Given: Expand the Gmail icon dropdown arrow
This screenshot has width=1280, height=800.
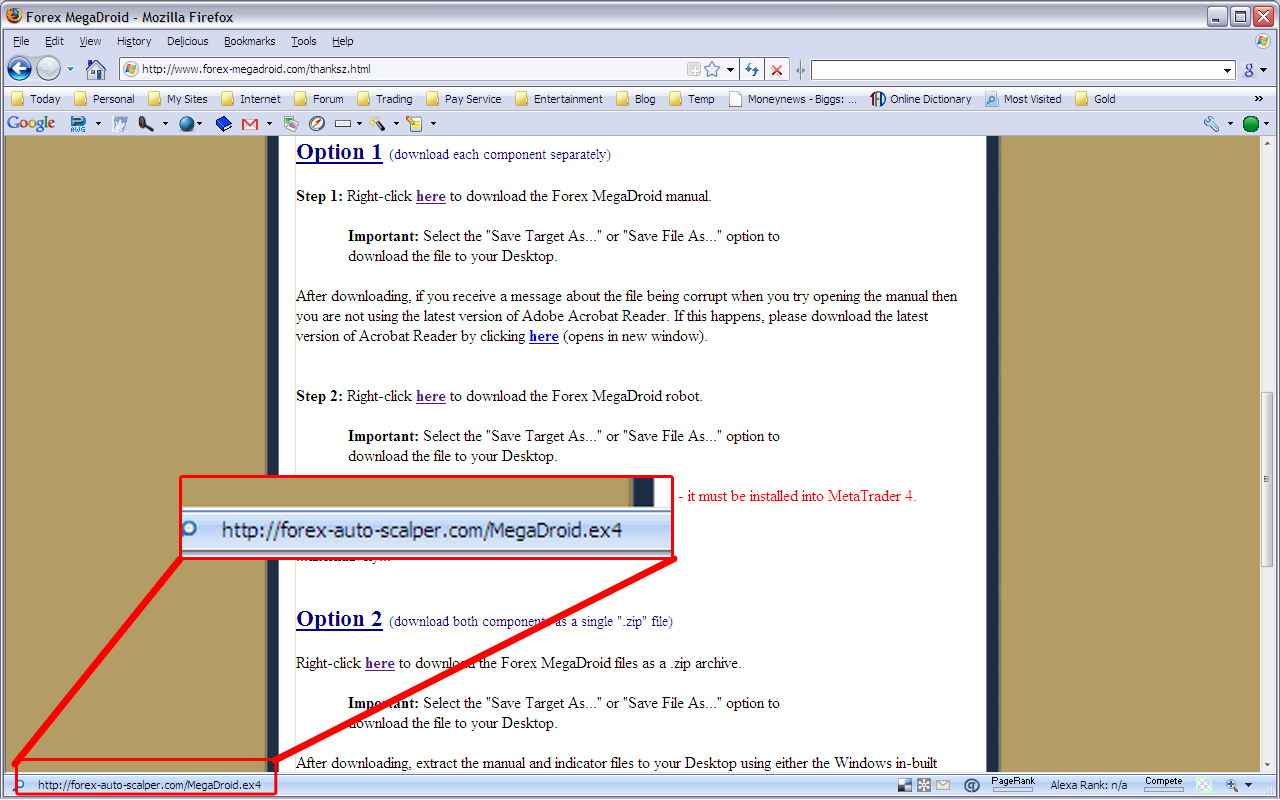Looking at the screenshot, I should tap(269, 124).
